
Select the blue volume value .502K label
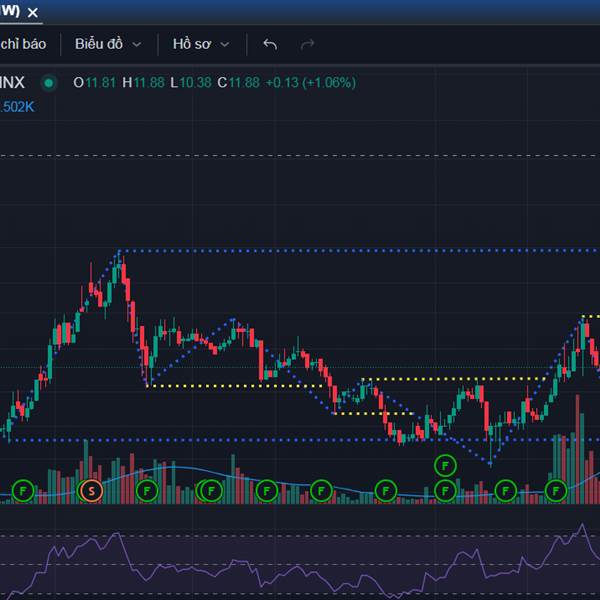[x=17, y=106]
